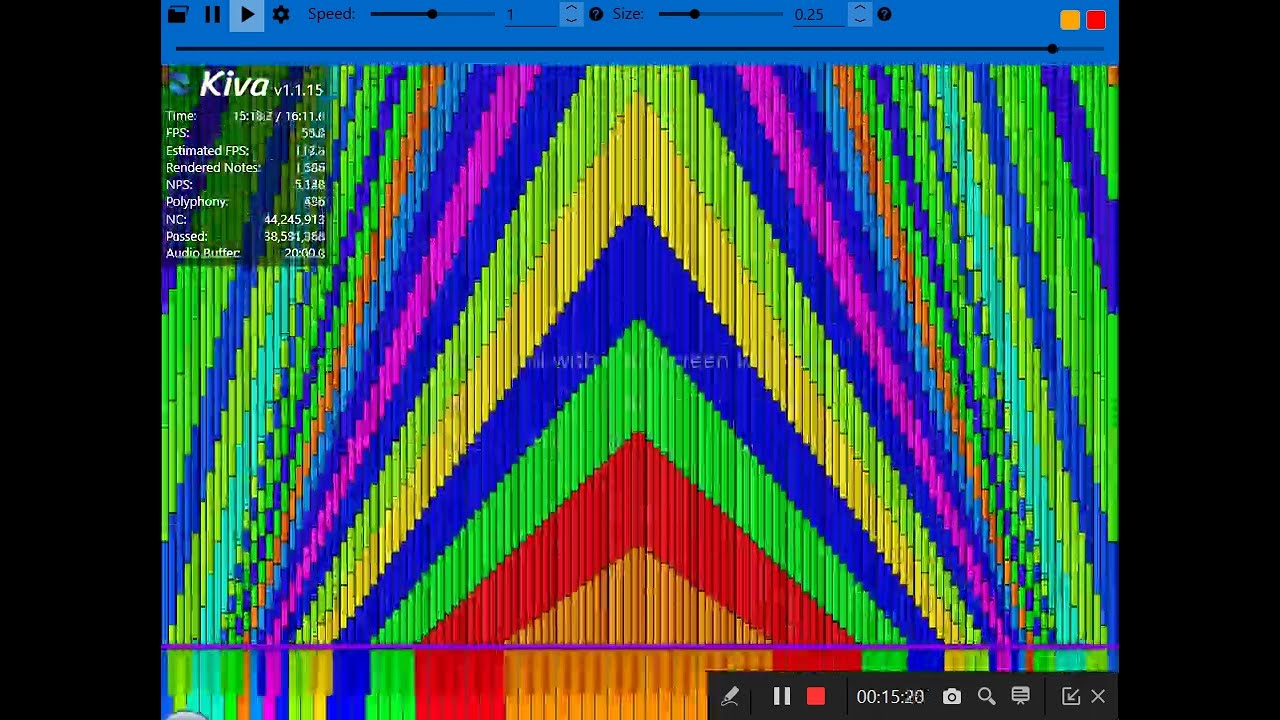Screen dimensions: 1280x720
Task: Decrease Size with the down arrow
Action: [860, 20]
